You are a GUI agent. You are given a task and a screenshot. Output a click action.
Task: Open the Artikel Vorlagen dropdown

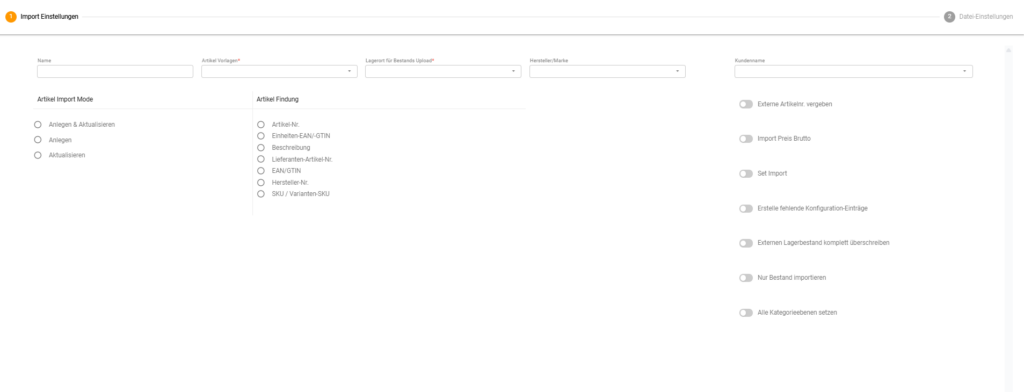click(x=279, y=71)
